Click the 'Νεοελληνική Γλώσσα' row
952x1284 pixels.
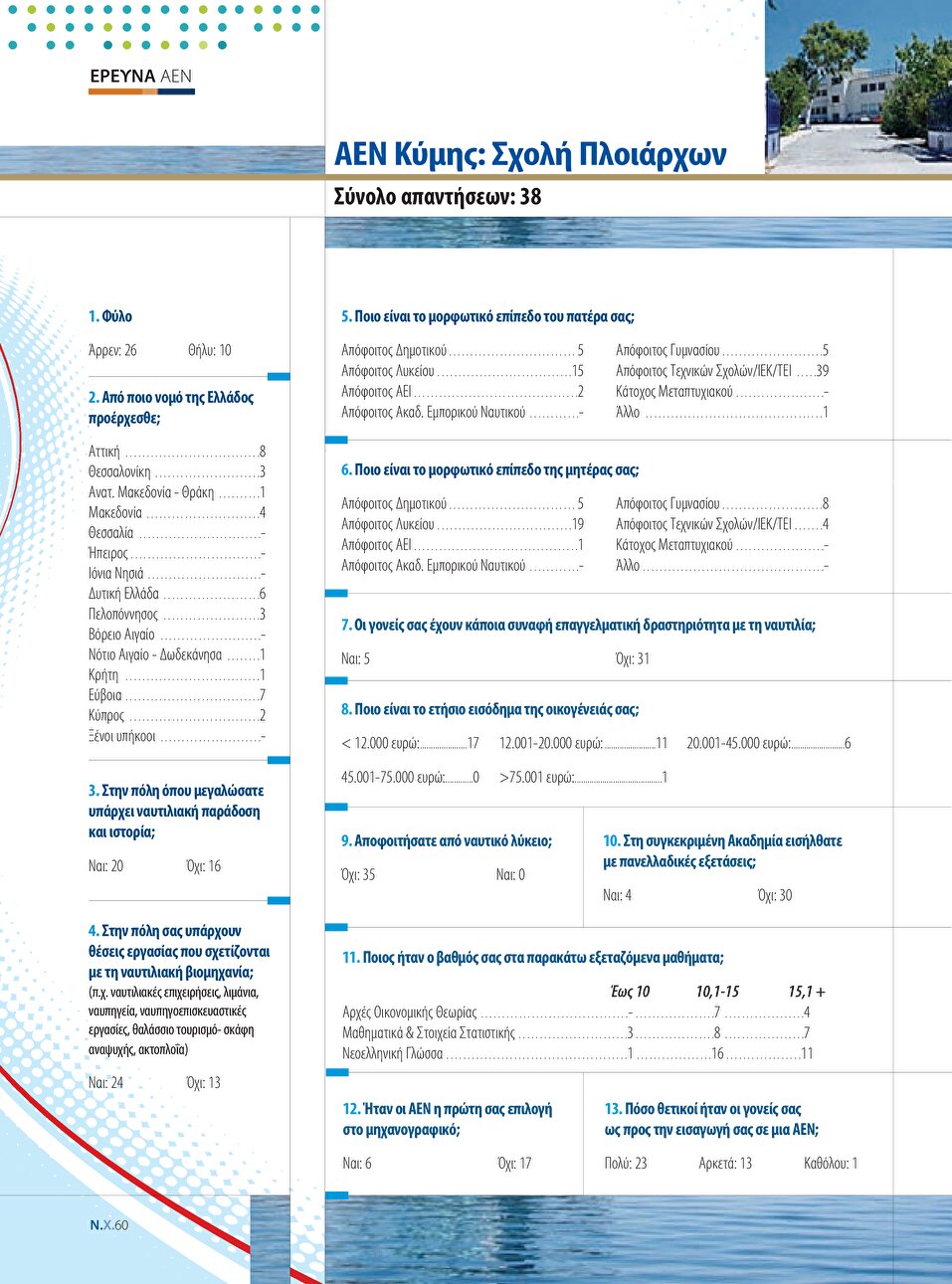click(x=578, y=1053)
